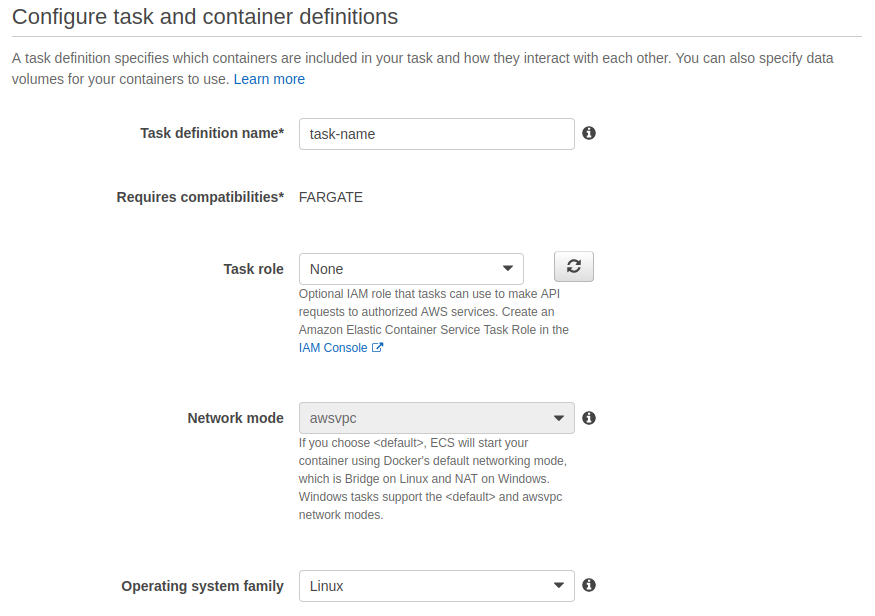Viewport: 875px width, 616px height.
Task: View the Network mode info tooltip icon
Action: click(x=589, y=418)
